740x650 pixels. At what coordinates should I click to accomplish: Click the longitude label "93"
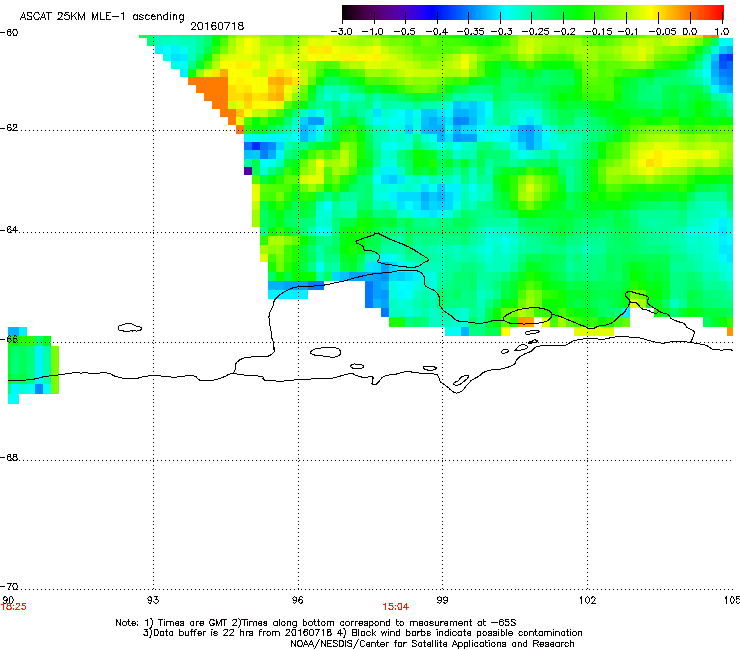pyautogui.click(x=153, y=600)
